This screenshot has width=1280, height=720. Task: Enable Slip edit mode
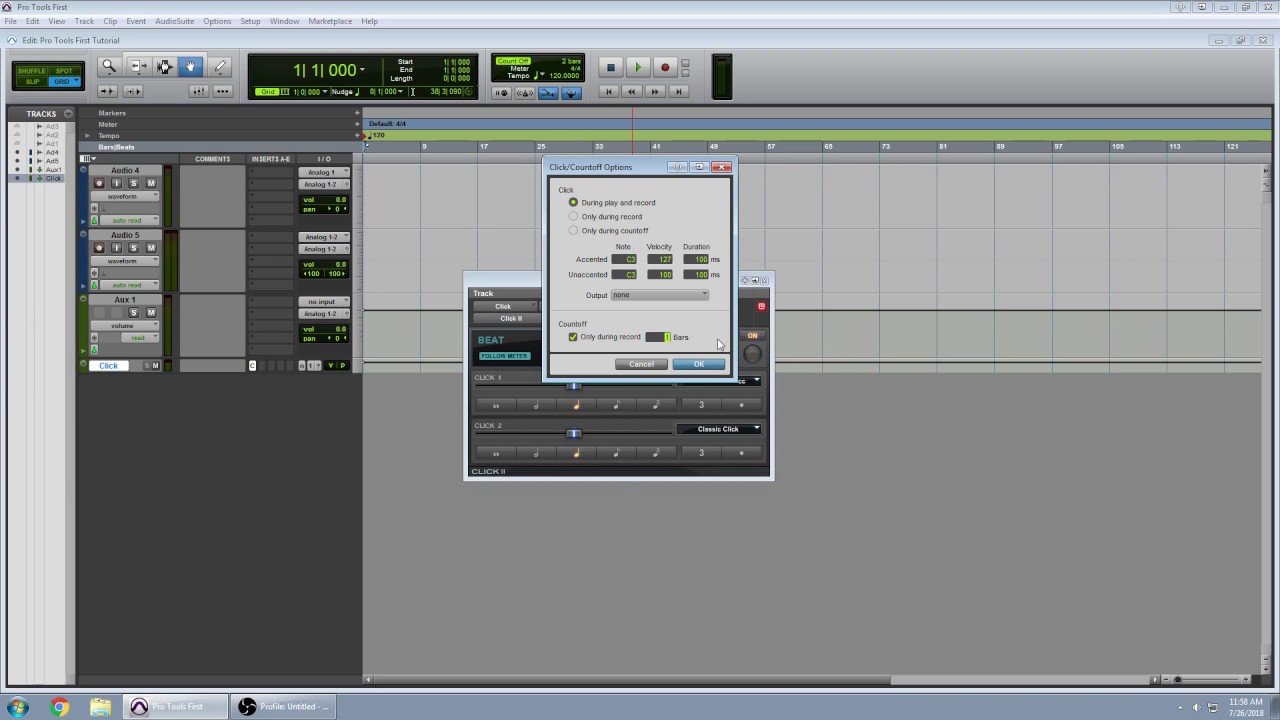pos(32,81)
